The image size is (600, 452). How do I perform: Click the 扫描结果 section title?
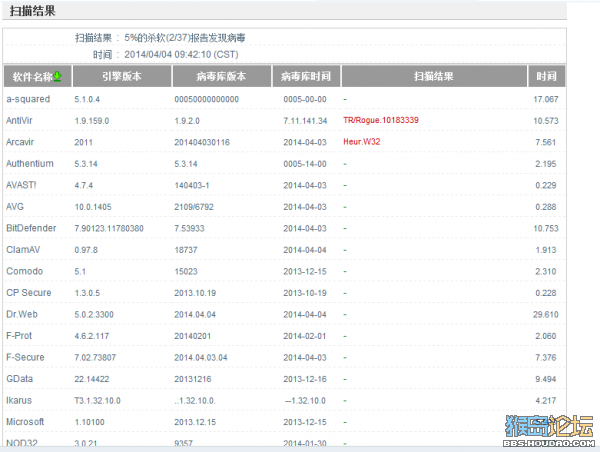coord(33,11)
